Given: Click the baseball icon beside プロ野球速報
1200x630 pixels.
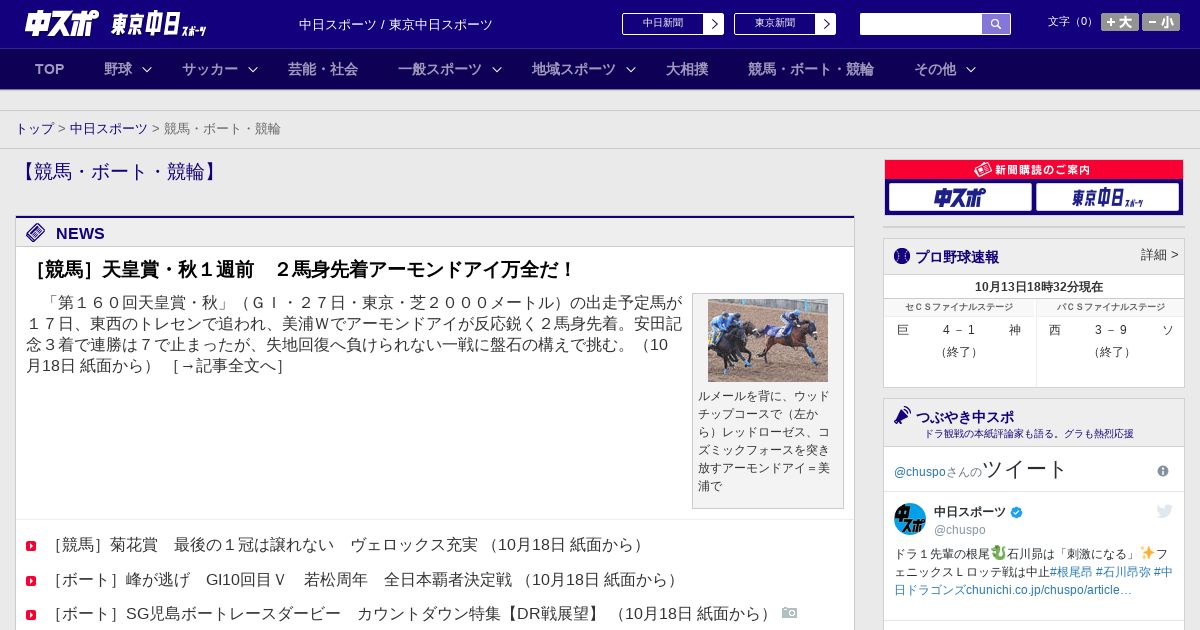Looking at the screenshot, I should point(902,256).
